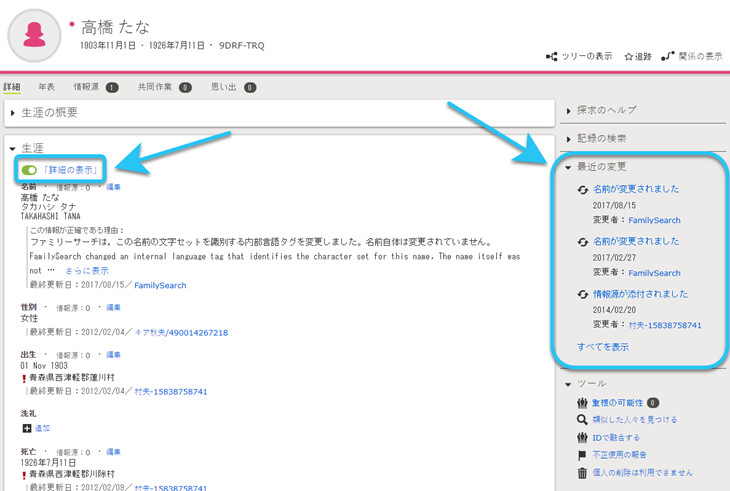The image size is (730, 491).
Task: Open 名前が変更されました entry dated 2017/08/15
Action: [636, 189]
